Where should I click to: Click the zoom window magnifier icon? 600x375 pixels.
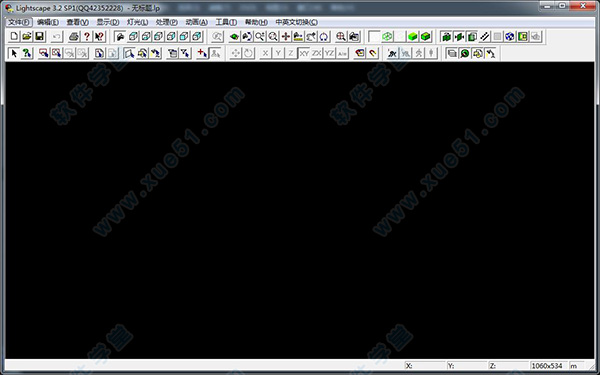[273, 36]
